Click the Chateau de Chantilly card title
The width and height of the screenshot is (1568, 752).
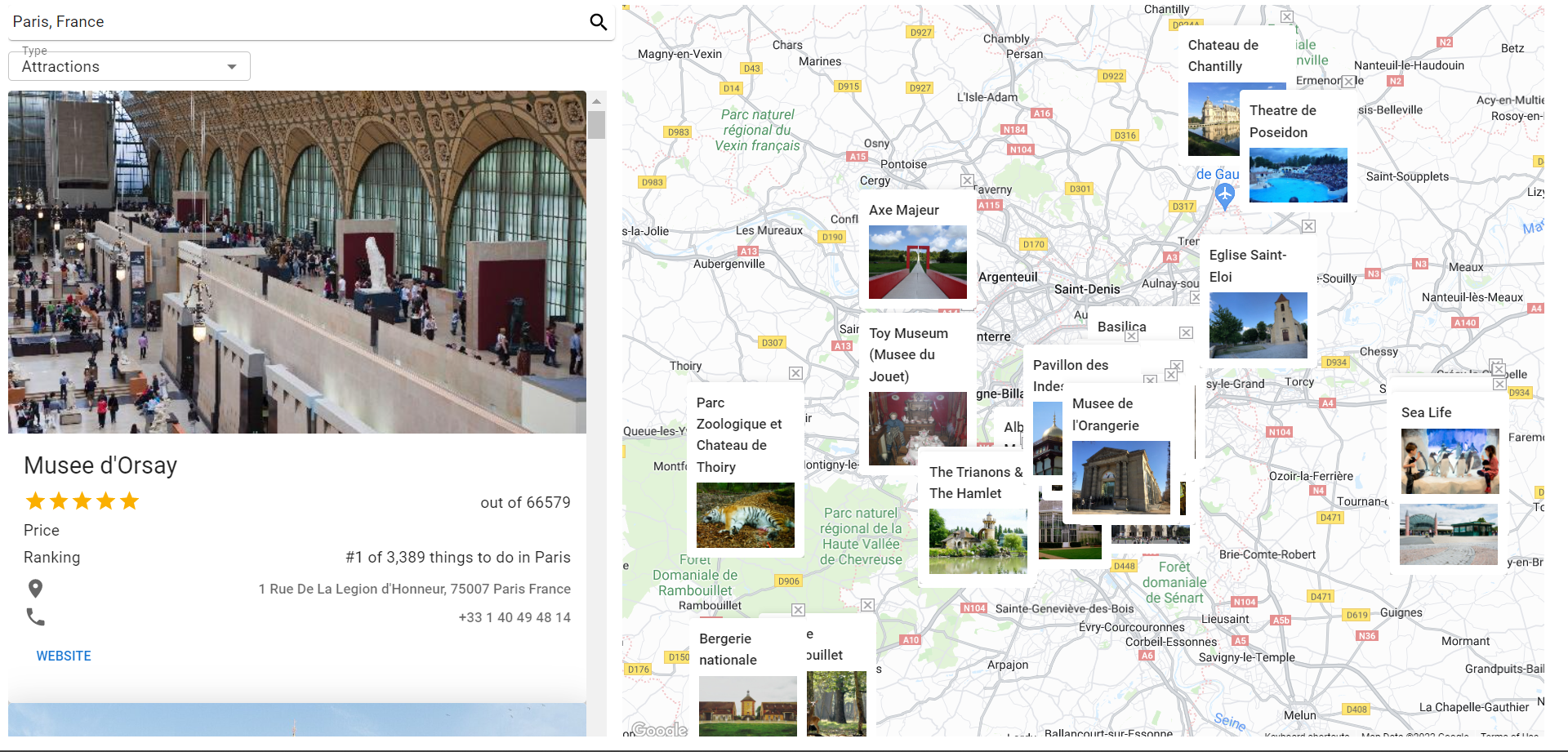tap(1223, 56)
